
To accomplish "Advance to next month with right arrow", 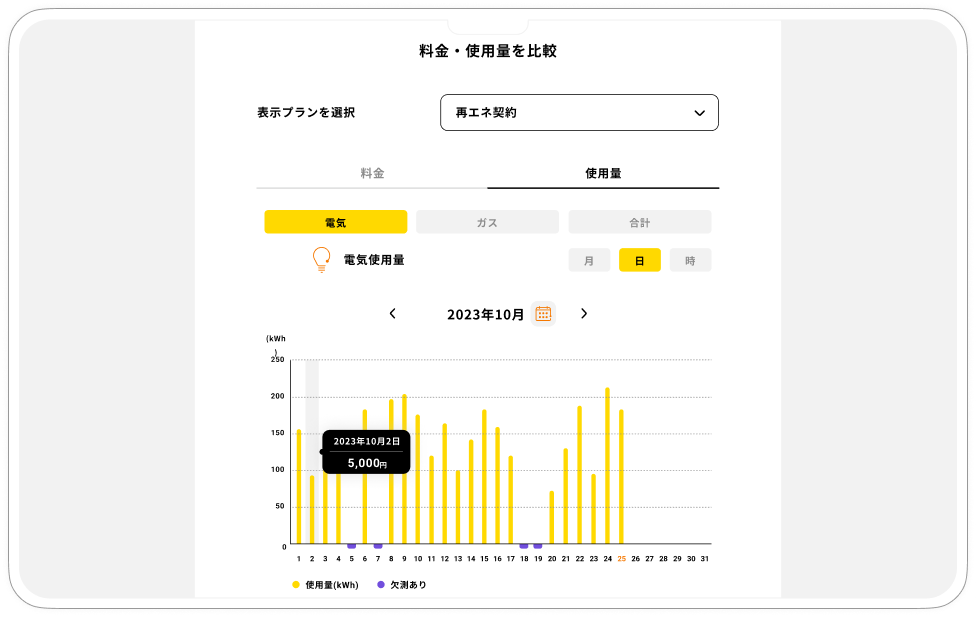I will point(584,314).
